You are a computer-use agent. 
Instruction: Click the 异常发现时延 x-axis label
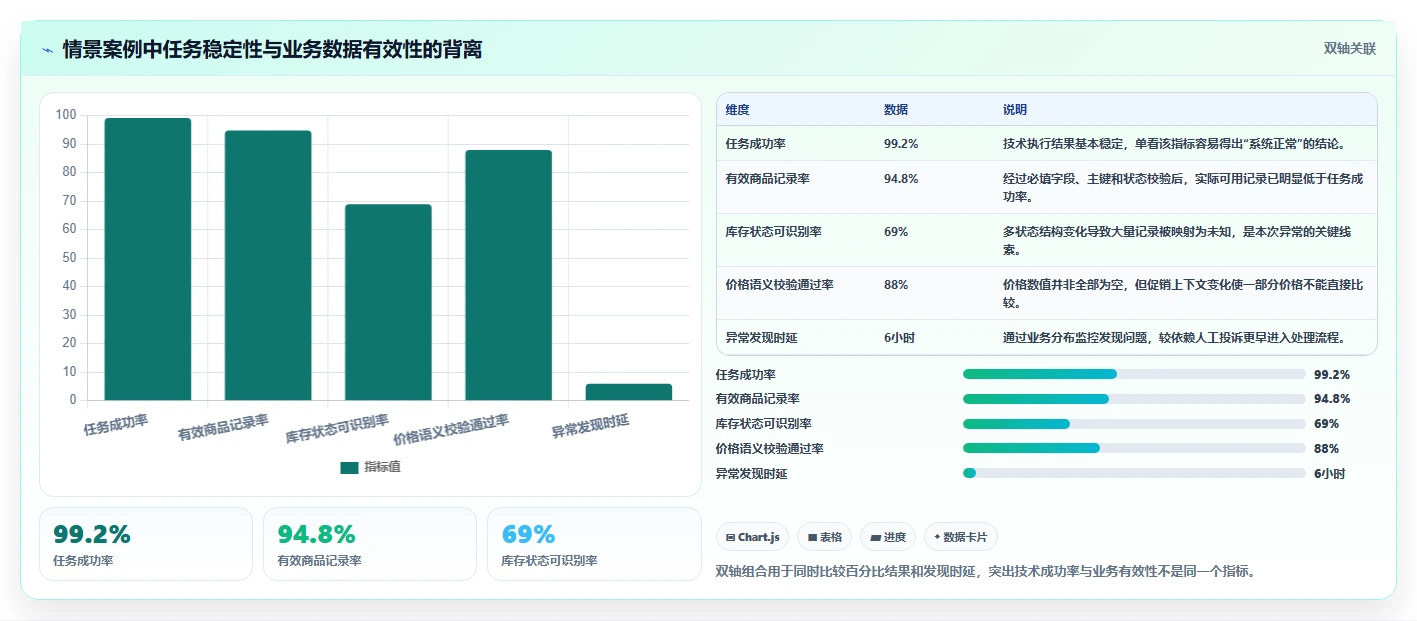click(x=590, y=427)
